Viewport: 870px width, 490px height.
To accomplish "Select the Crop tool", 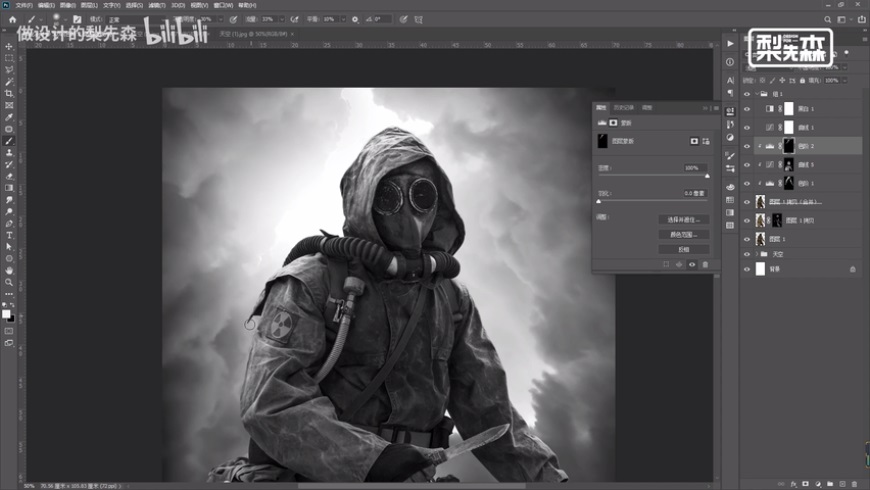I will coord(9,93).
